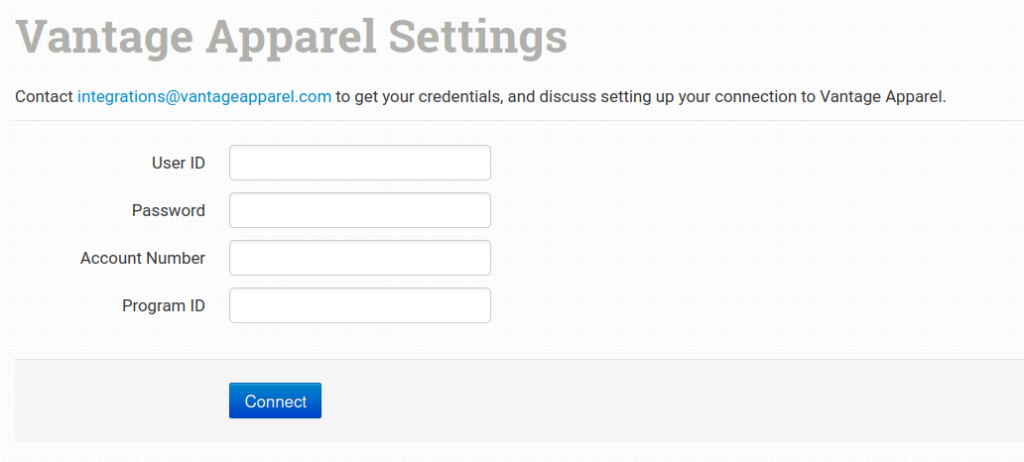1024x462 pixels.
Task: Select the Account Number label text
Action: (x=143, y=258)
